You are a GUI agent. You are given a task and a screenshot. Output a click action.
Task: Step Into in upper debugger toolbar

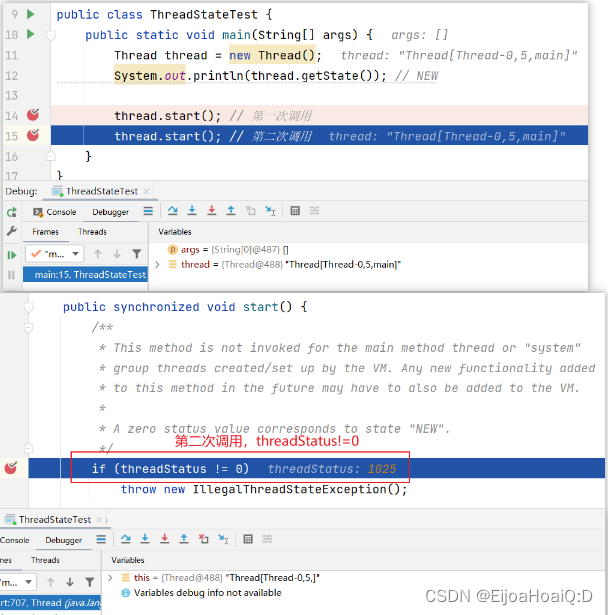click(192, 211)
